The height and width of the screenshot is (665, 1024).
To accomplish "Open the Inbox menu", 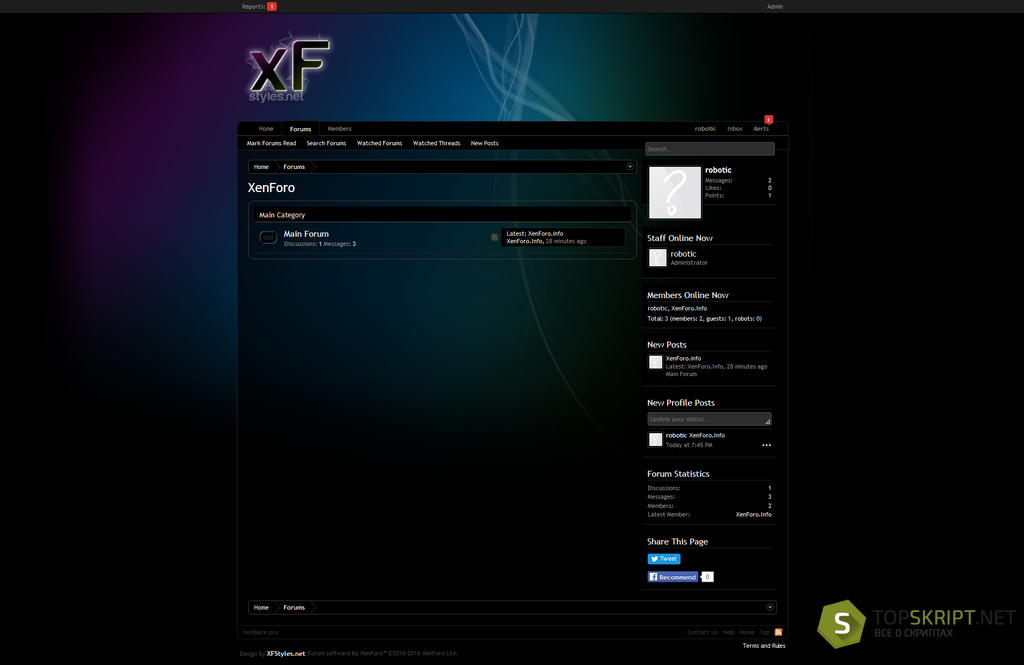I will [735, 129].
